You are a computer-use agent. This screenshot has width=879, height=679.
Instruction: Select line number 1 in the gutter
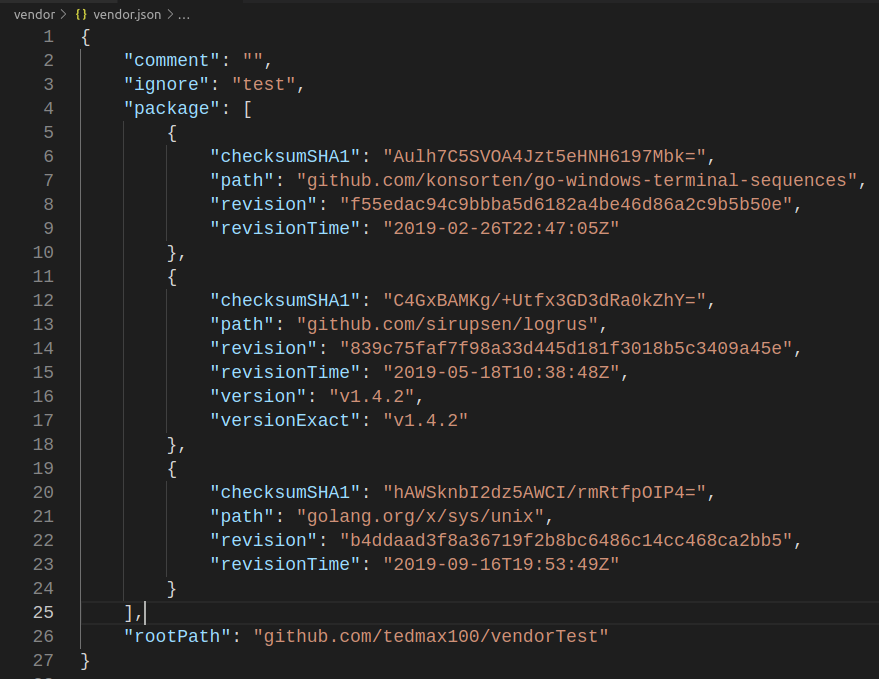pyautogui.click(x=48, y=37)
